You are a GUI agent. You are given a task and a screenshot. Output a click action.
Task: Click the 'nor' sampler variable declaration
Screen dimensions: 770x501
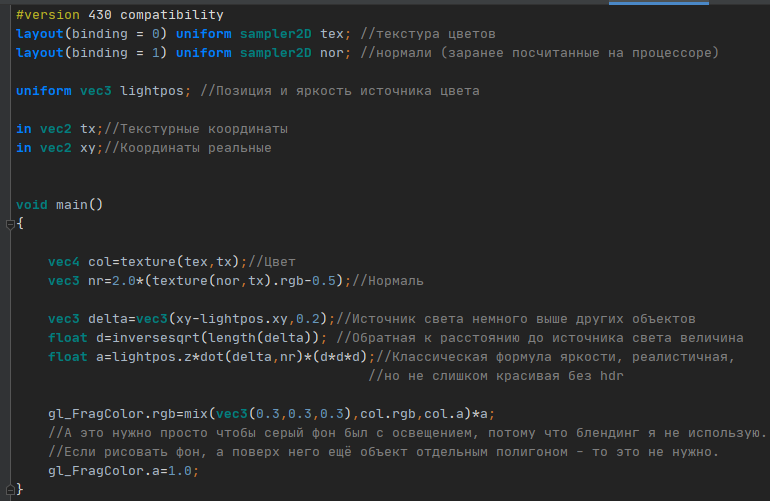click(x=332, y=53)
